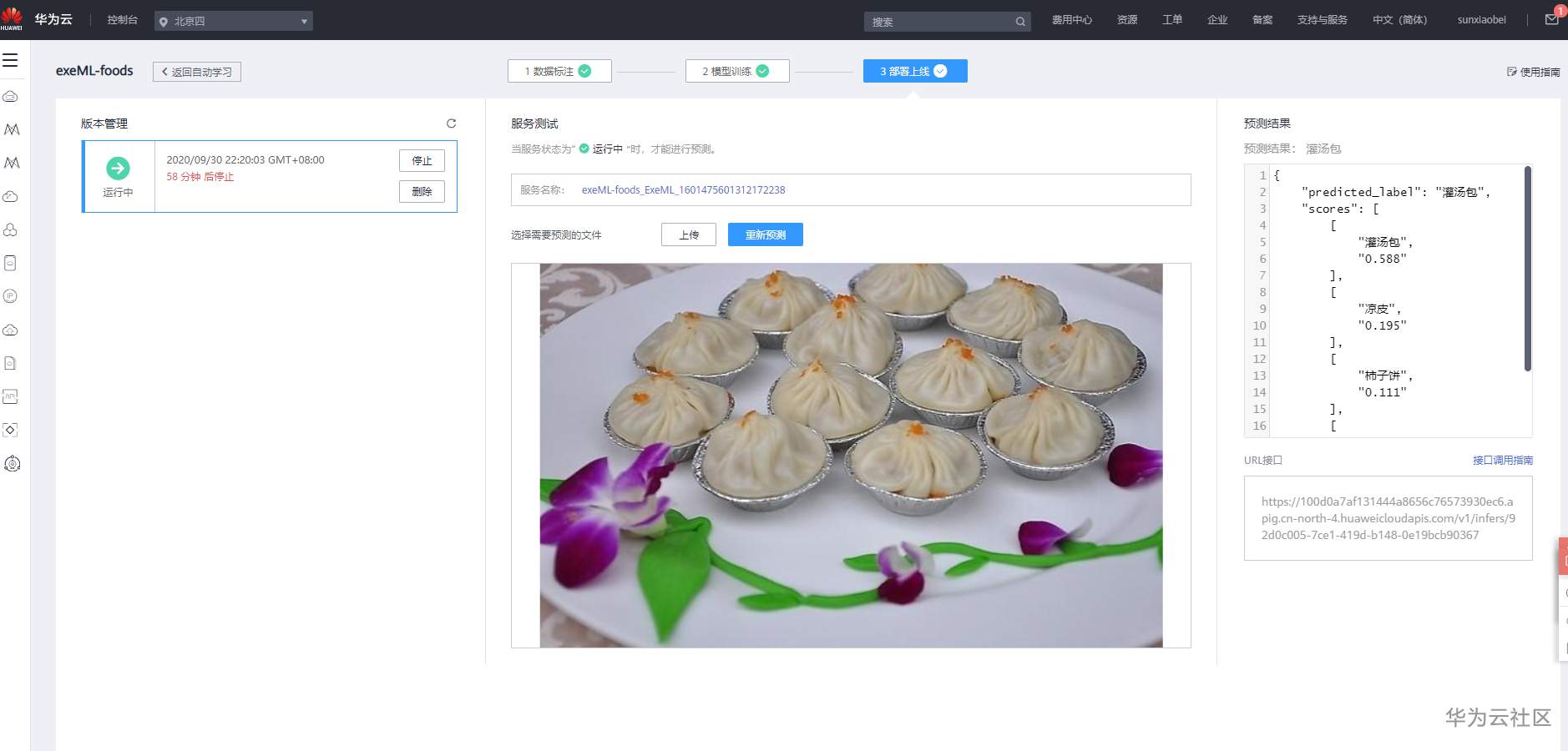This screenshot has width=1568, height=751.
Task: Click the "0.111" score value
Action: pyautogui.click(x=1383, y=392)
